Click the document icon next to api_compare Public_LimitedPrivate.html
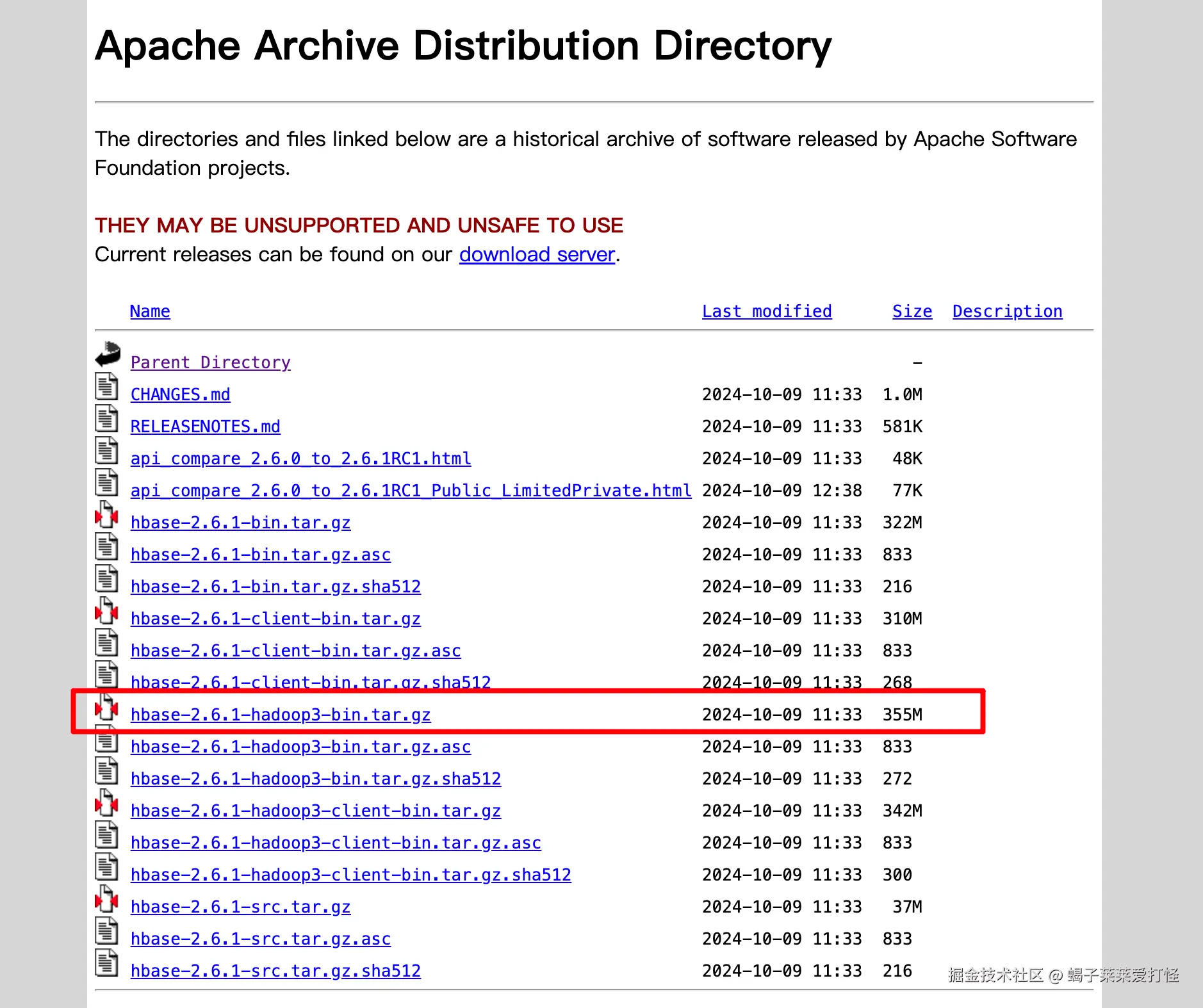 tap(106, 482)
